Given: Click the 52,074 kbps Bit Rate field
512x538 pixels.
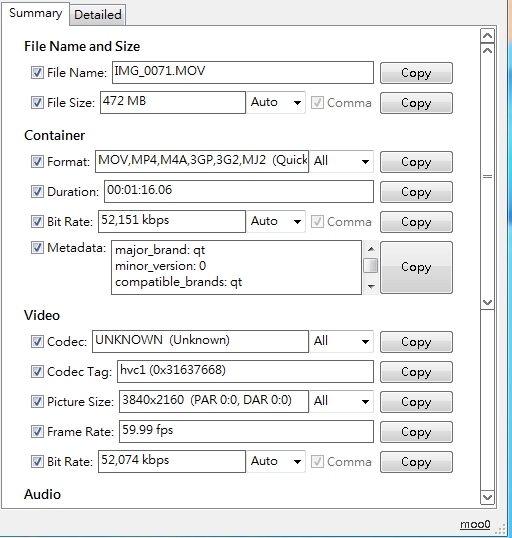Looking at the screenshot, I should 172,461.
